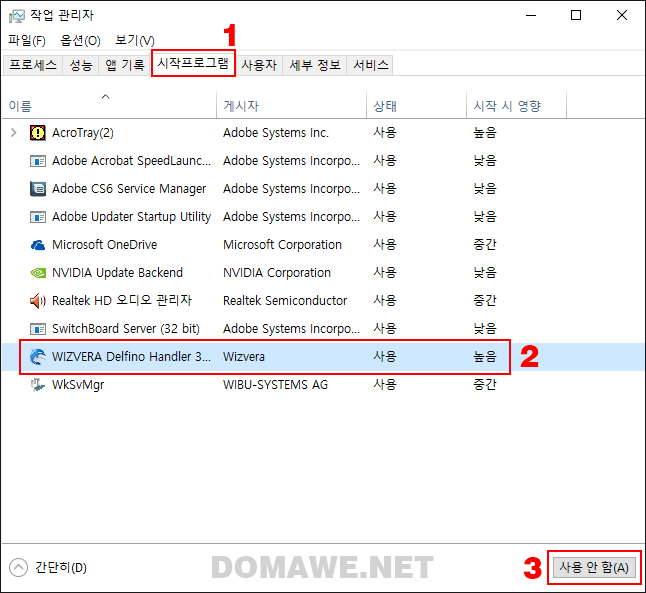Viewport: 646px width, 593px height.
Task: Close the 작업 관리자 window
Action: 622,16
